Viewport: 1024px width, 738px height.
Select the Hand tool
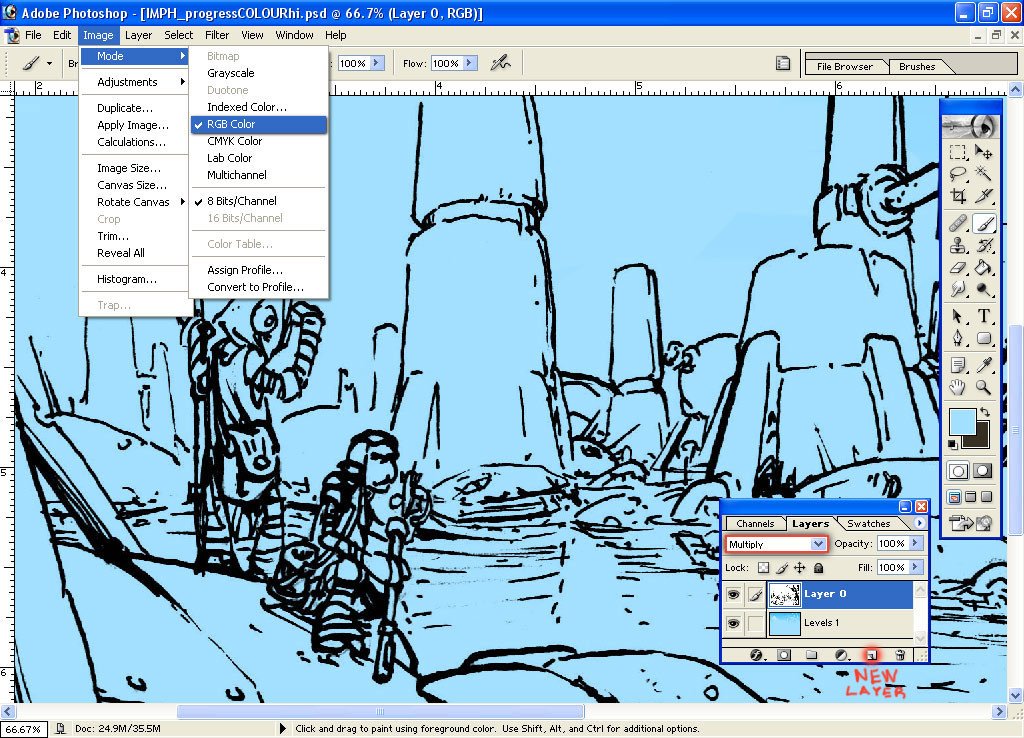[958, 387]
